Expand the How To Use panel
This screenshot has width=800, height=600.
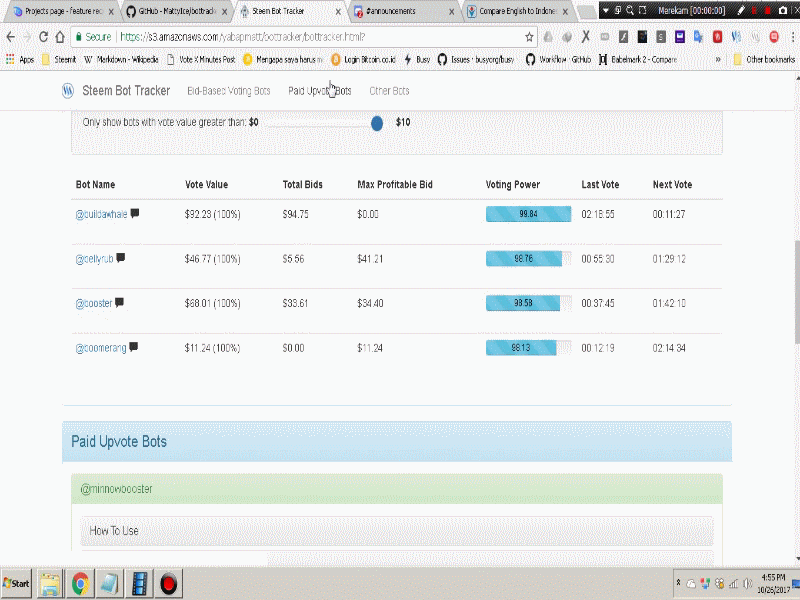point(396,531)
